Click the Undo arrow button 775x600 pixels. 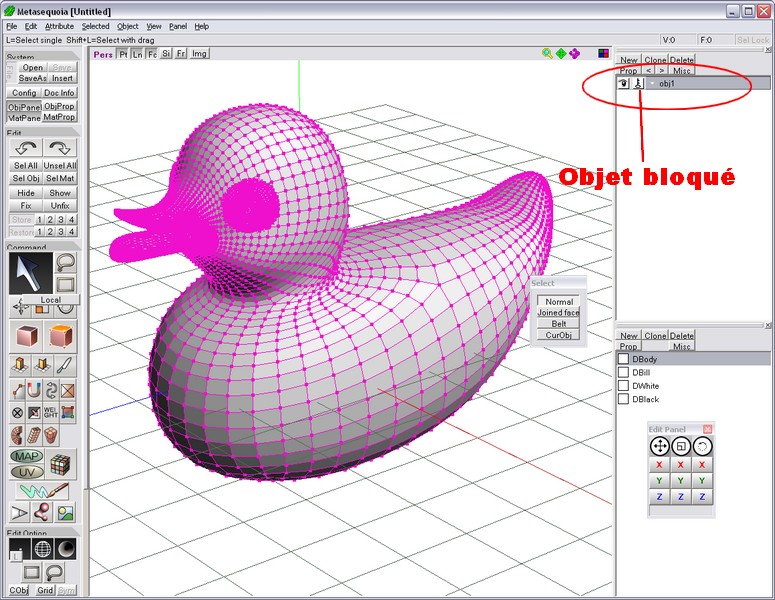[x=25, y=148]
